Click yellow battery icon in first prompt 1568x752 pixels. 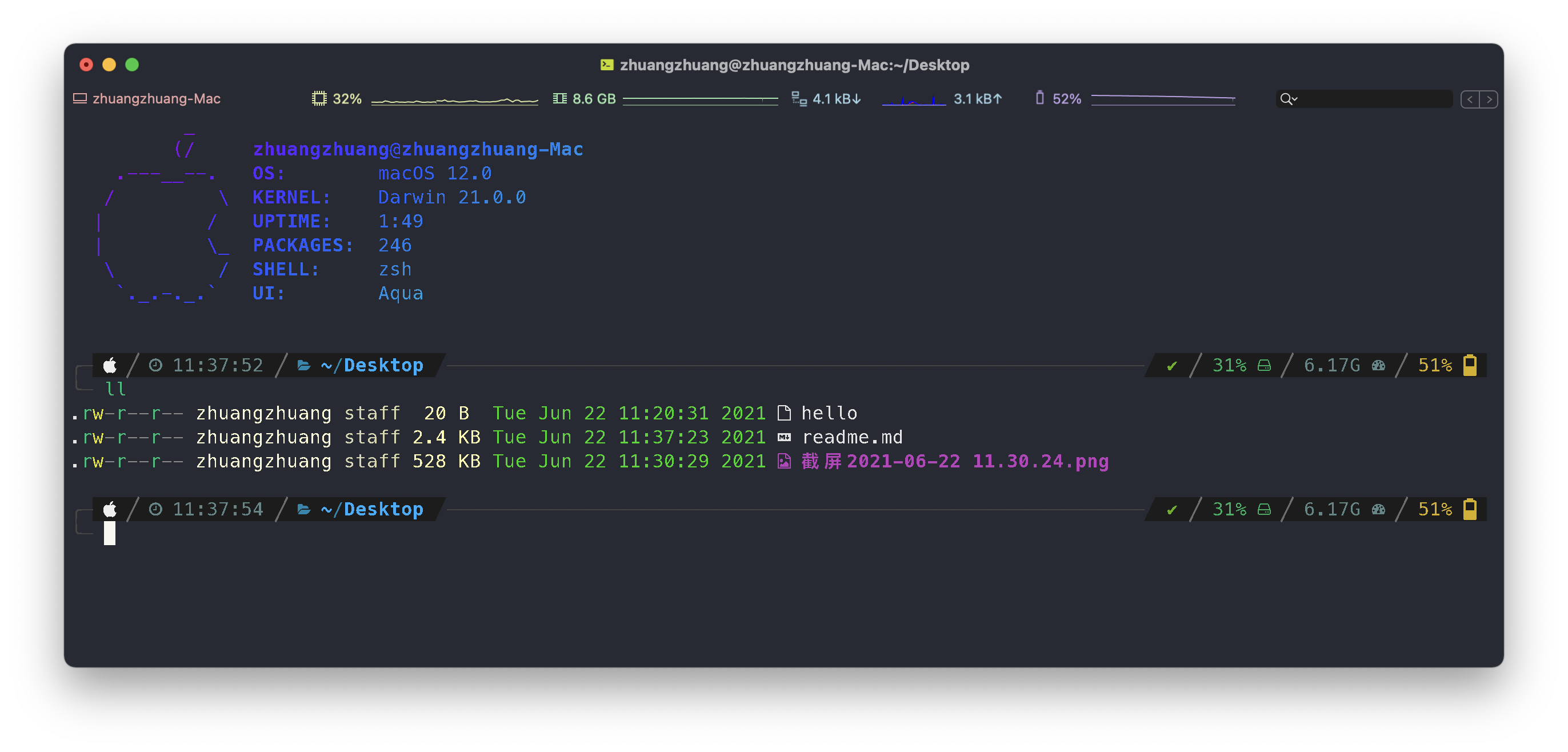coord(1470,365)
